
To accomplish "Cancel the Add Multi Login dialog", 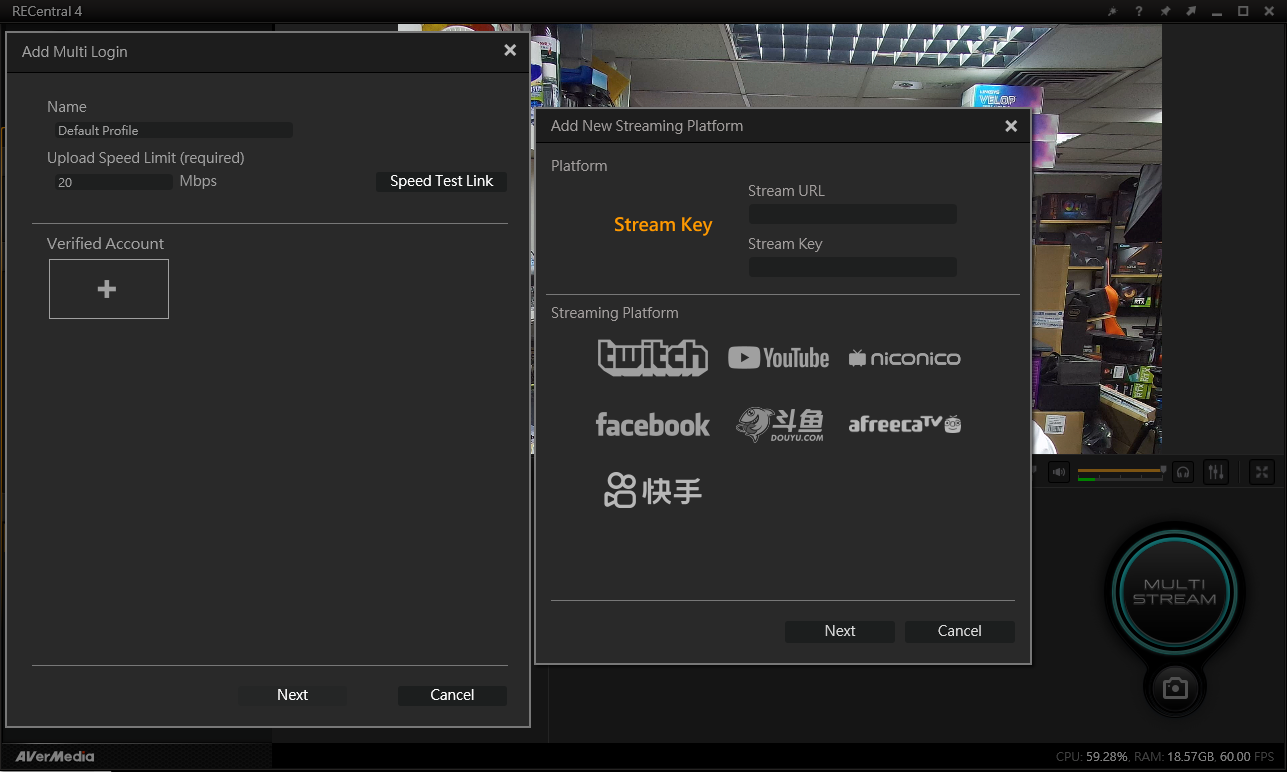I will 452,695.
